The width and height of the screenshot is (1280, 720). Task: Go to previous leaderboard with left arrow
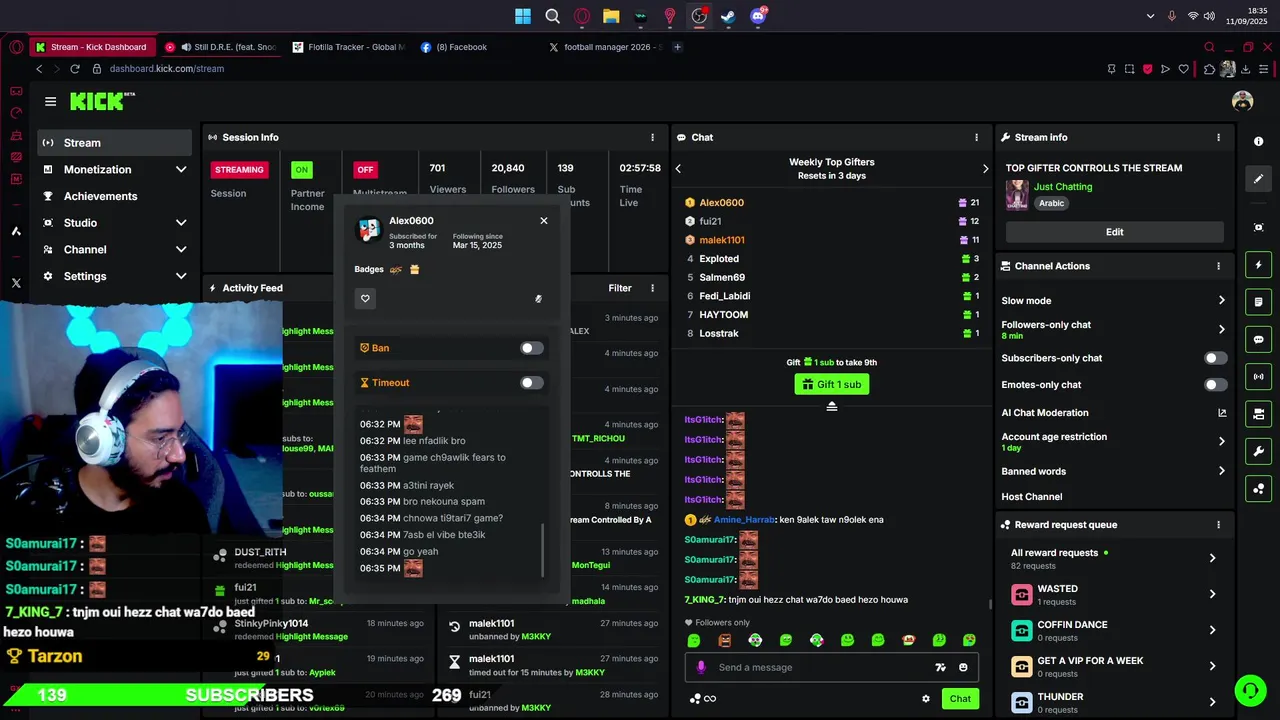pos(678,169)
